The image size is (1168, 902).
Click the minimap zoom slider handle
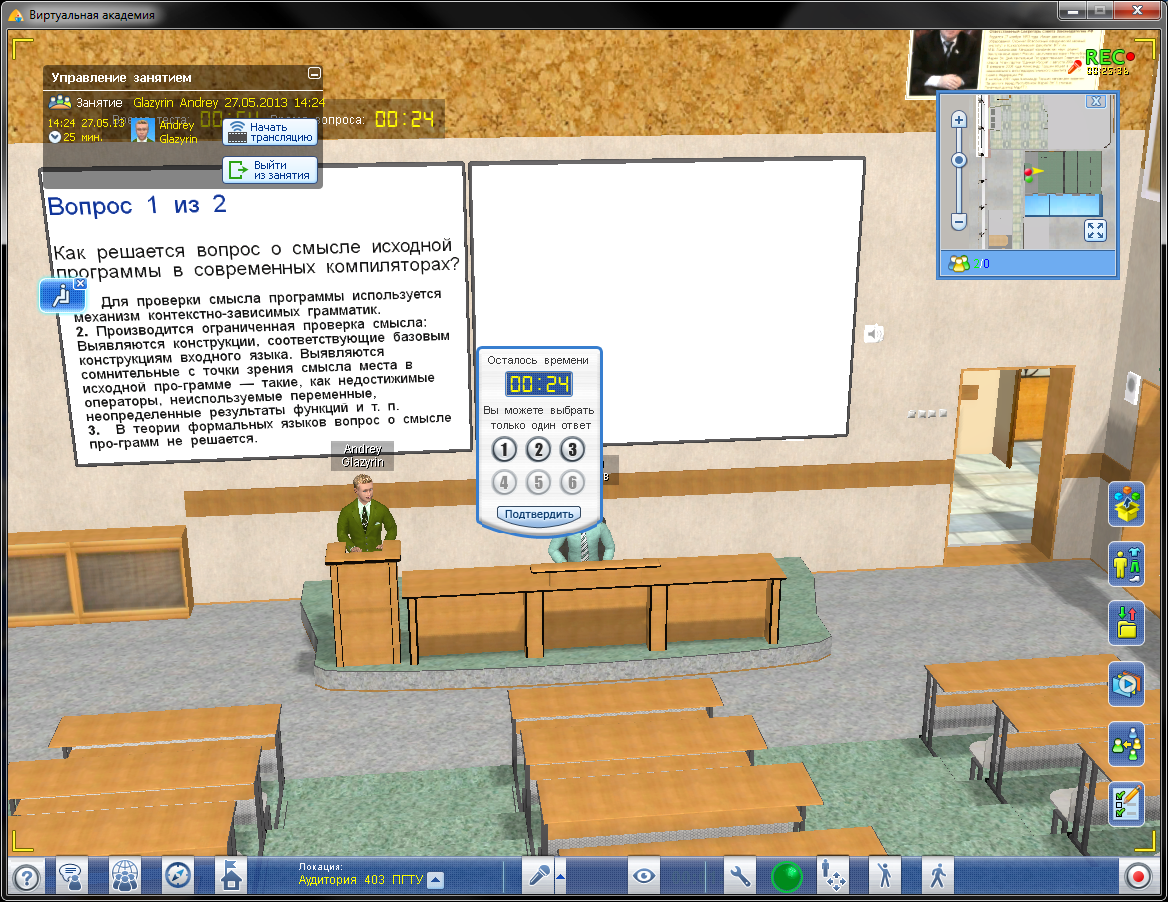pos(959,160)
